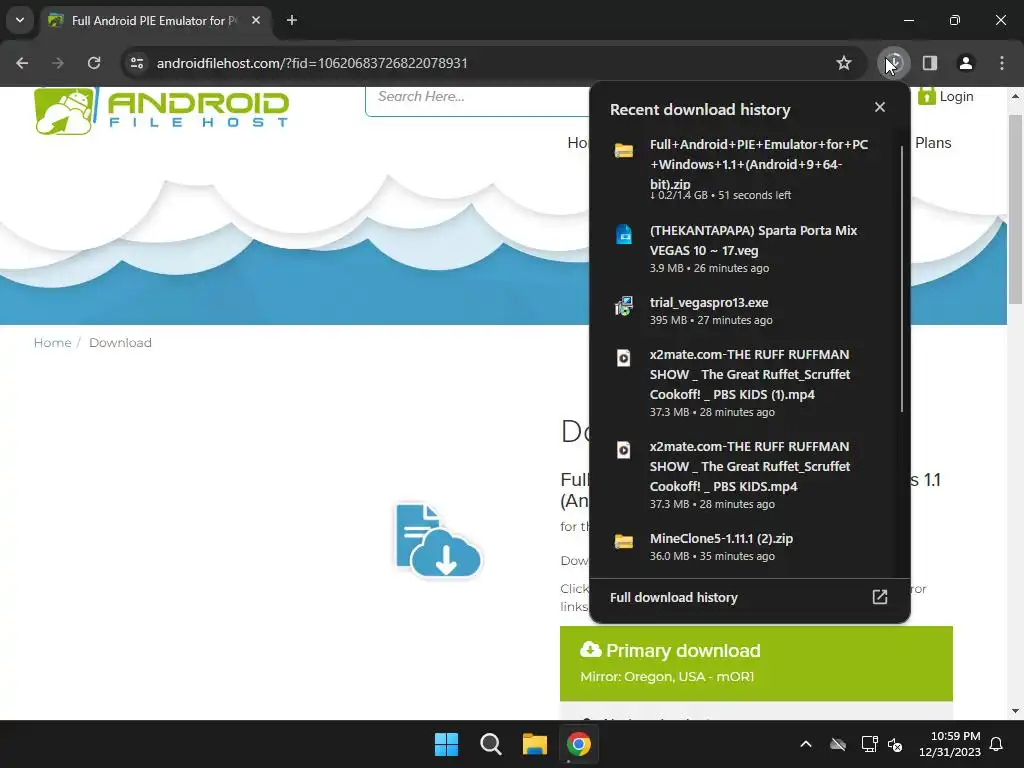Click the page vertical scrollbar thumb
The width and height of the screenshot is (1024, 768).
click(x=1015, y=209)
